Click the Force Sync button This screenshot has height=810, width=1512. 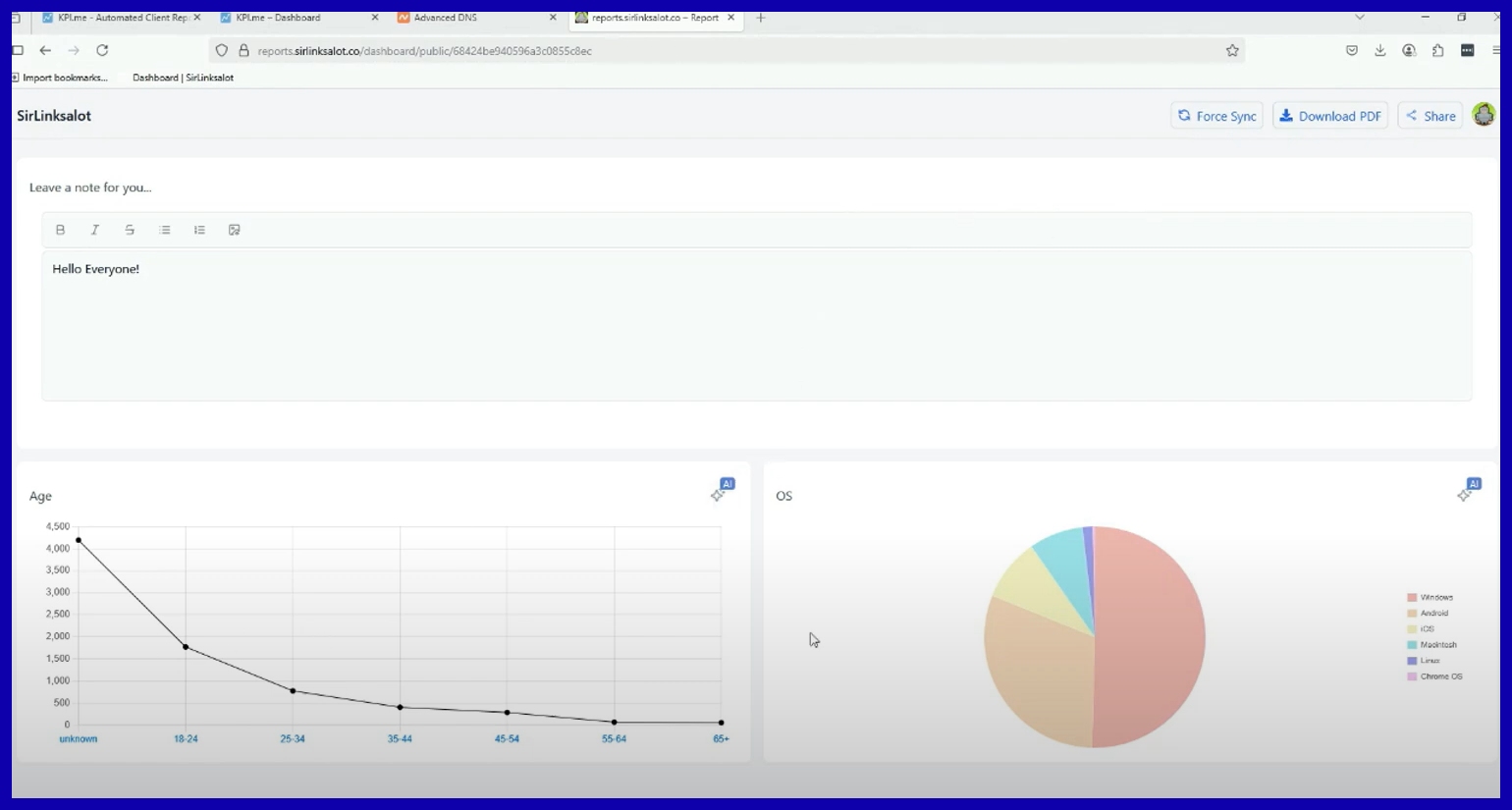click(x=1216, y=116)
